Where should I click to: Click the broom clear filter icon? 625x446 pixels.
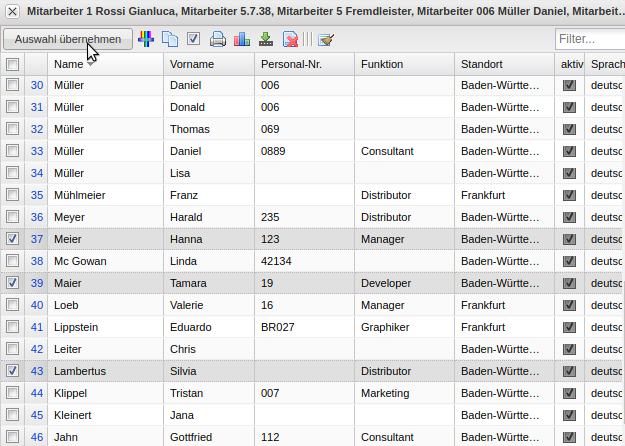[x=326, y=39]
